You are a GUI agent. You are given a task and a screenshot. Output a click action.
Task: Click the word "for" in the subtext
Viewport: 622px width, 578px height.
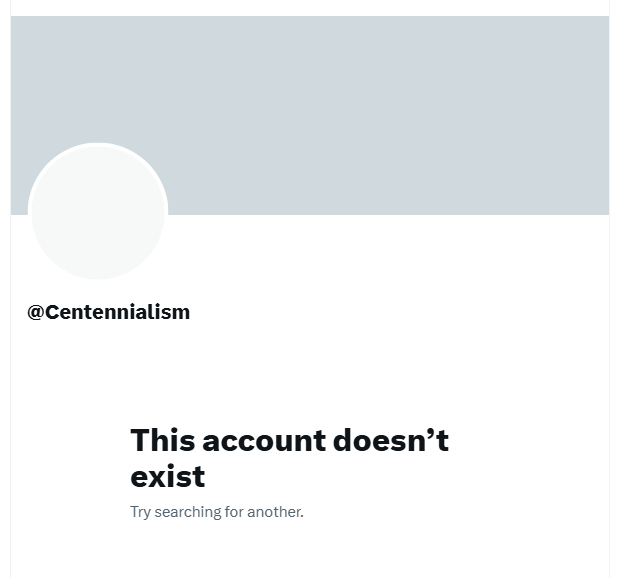(x=234, y=512)
